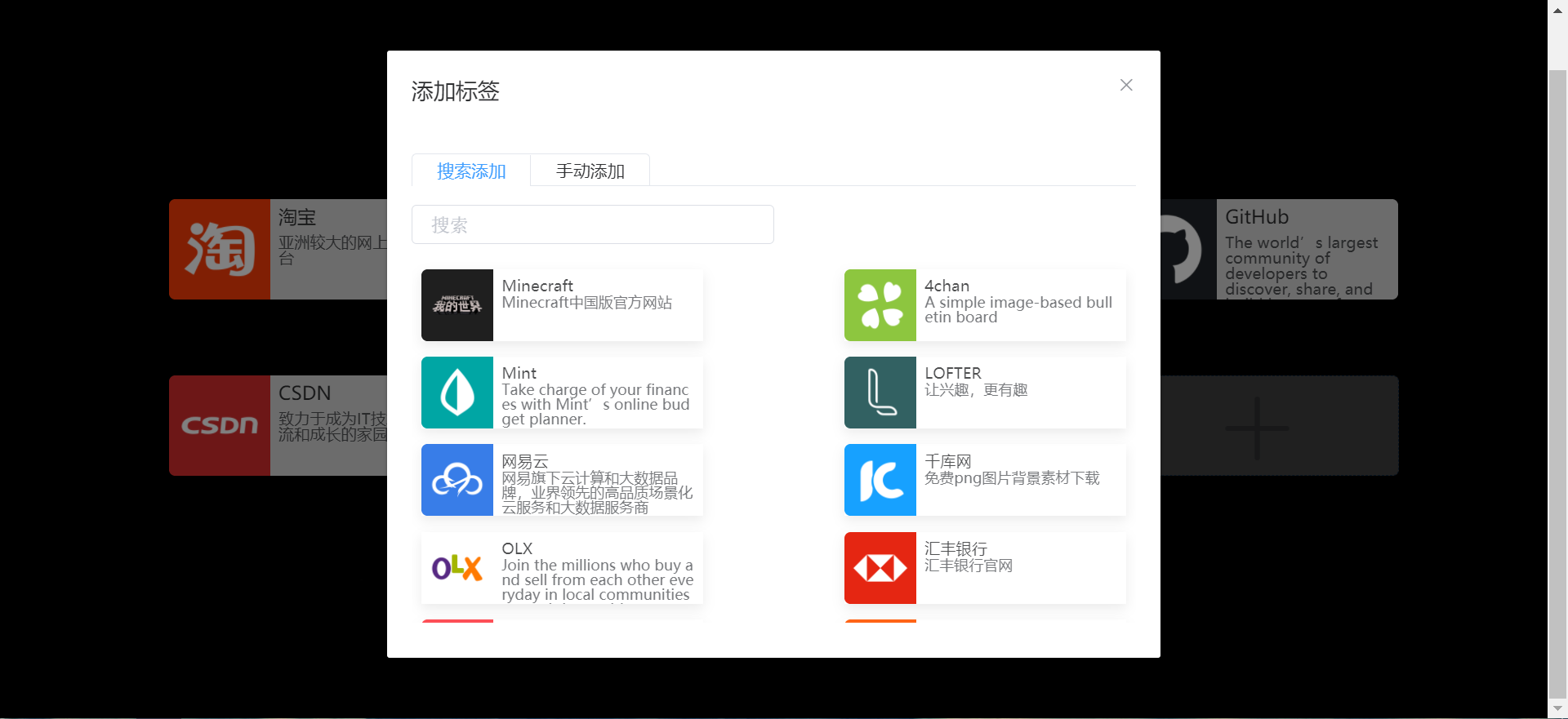This screenshot has width=1568, height=719.
Task: Click the 淘宝 orange icon in background
Action: click(220, 249)
